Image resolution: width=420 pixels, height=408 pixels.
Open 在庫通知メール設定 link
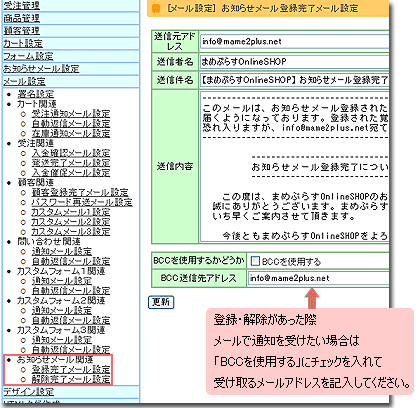(x=71, y=133)
